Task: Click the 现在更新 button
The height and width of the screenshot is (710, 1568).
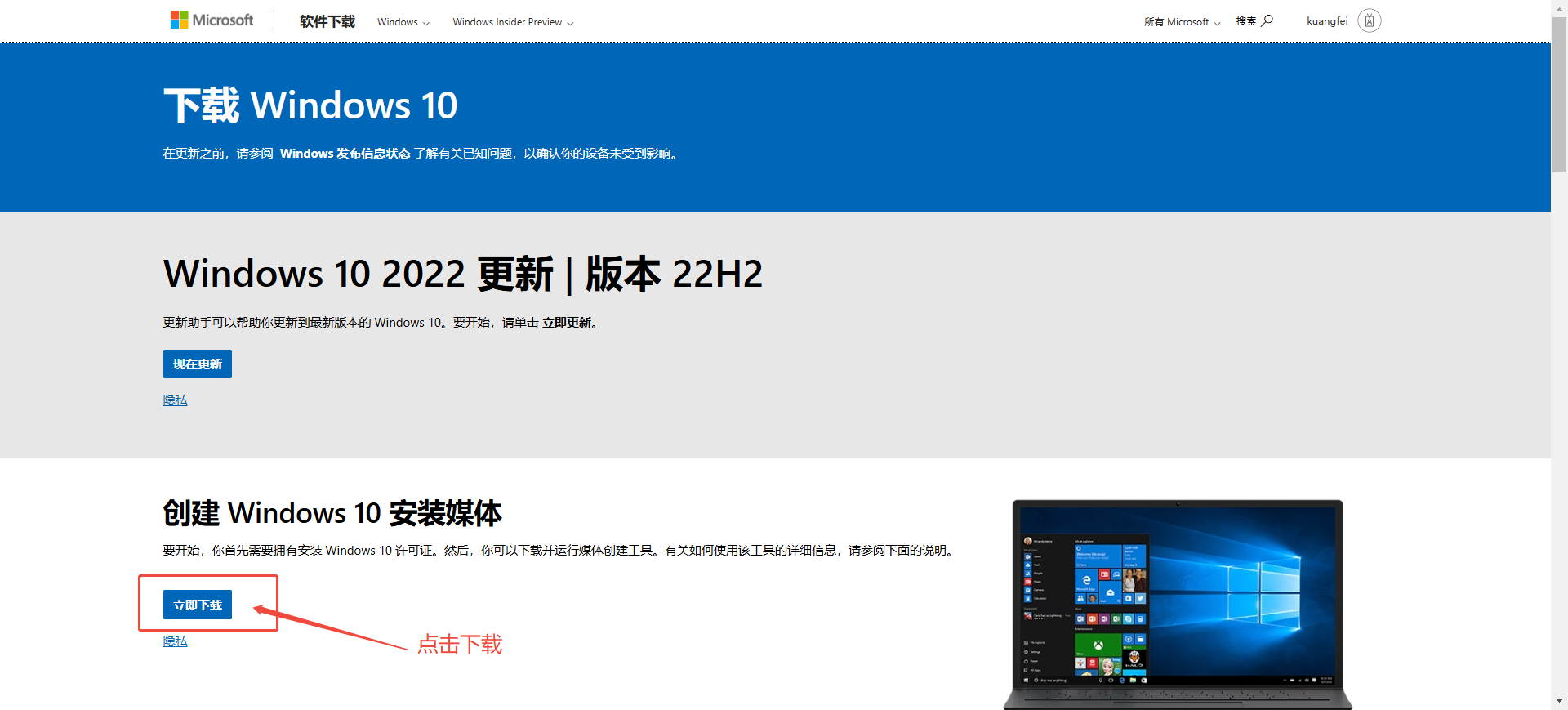Action: [198, 364]
